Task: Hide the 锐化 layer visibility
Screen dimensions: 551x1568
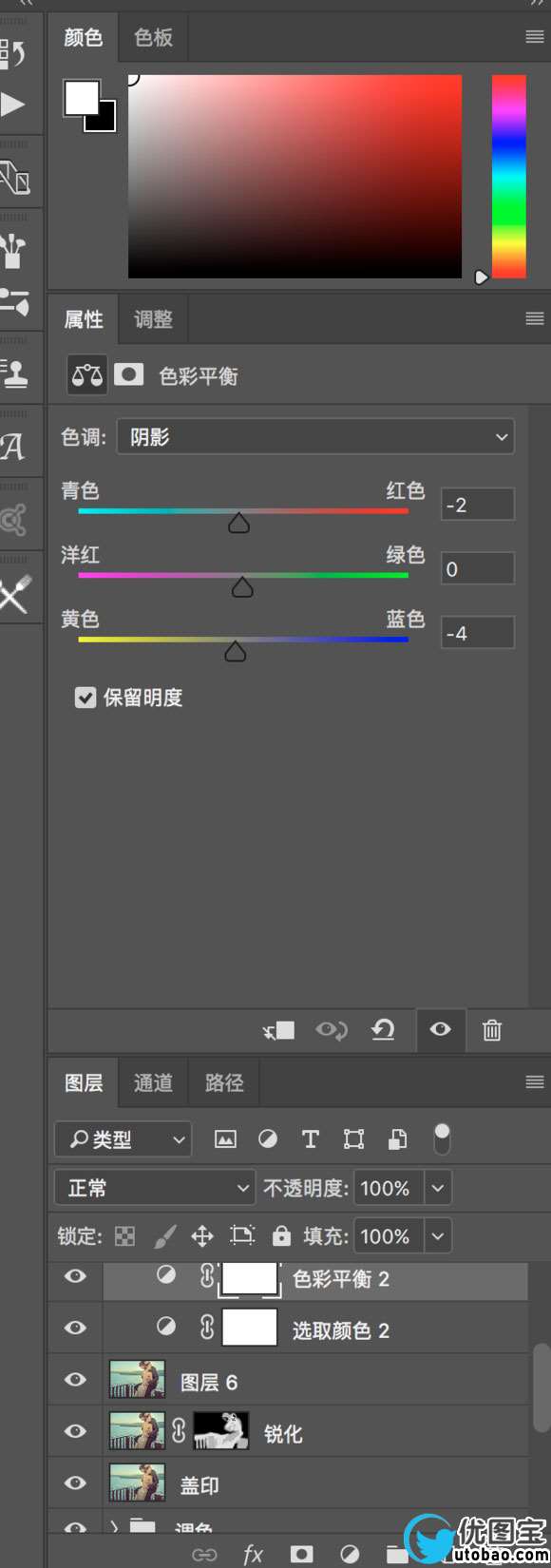Action: 75,1431
